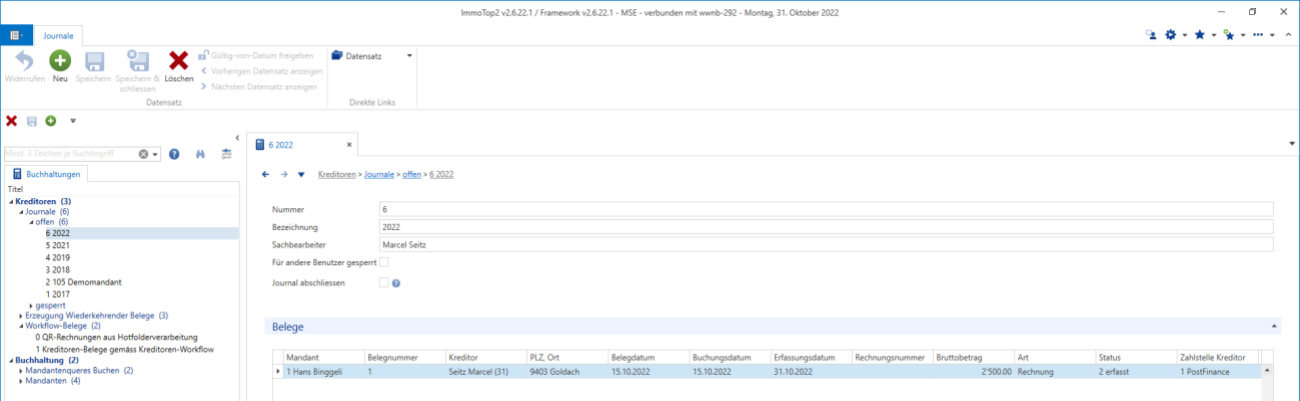Click the Kreditoren breadcrumb link
Image resolution: width=1300 pixels, height=401 pixels.
click(337, 174)
